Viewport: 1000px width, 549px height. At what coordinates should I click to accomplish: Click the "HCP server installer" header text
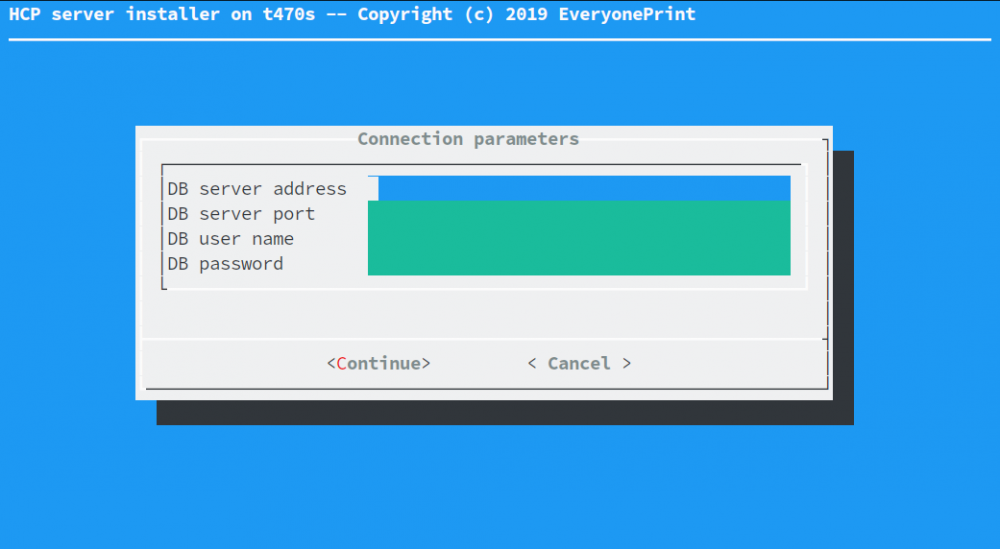pyautogui.click(x=113, y=14)
